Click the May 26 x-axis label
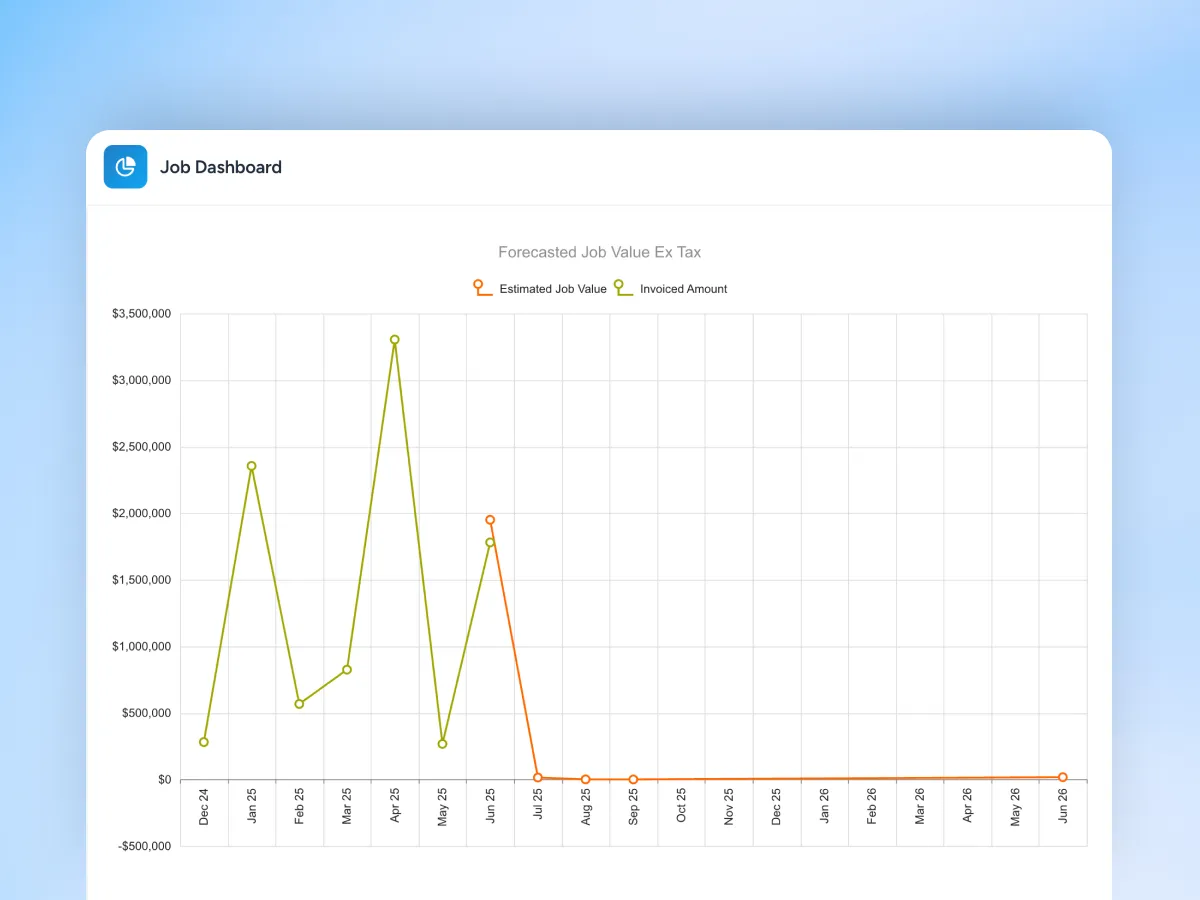The height and width of the screenshot is (900, 1200). point(1015,807)
